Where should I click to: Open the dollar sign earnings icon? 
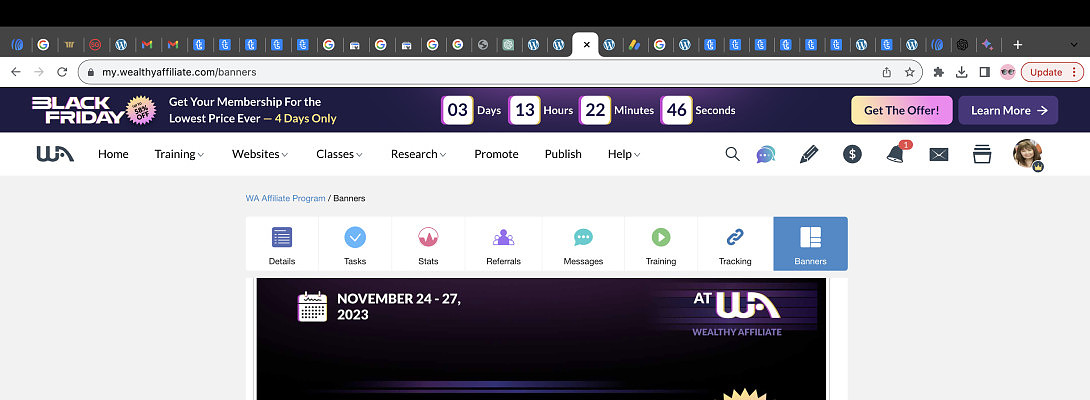click(x=852, y=154)
